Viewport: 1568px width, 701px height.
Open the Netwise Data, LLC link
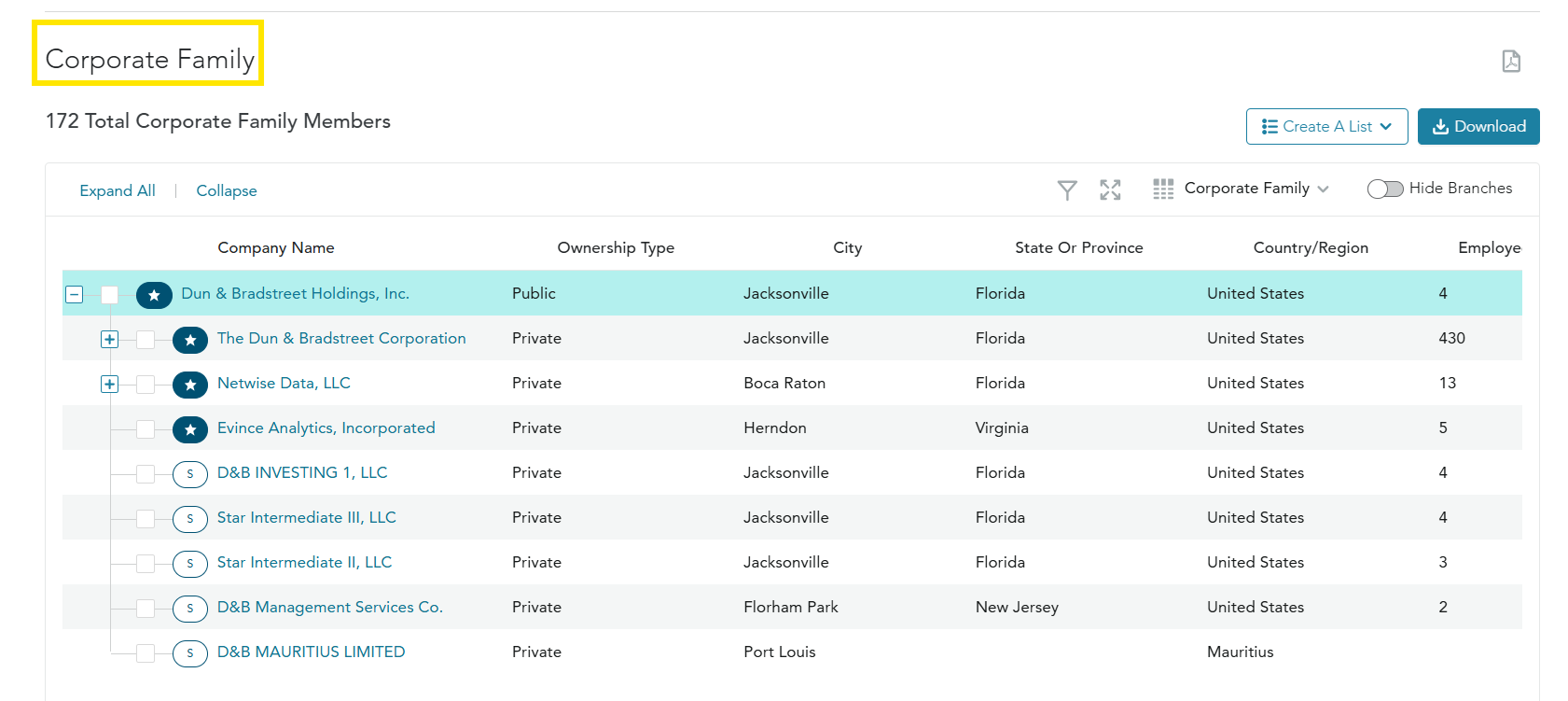pos(284,383)
